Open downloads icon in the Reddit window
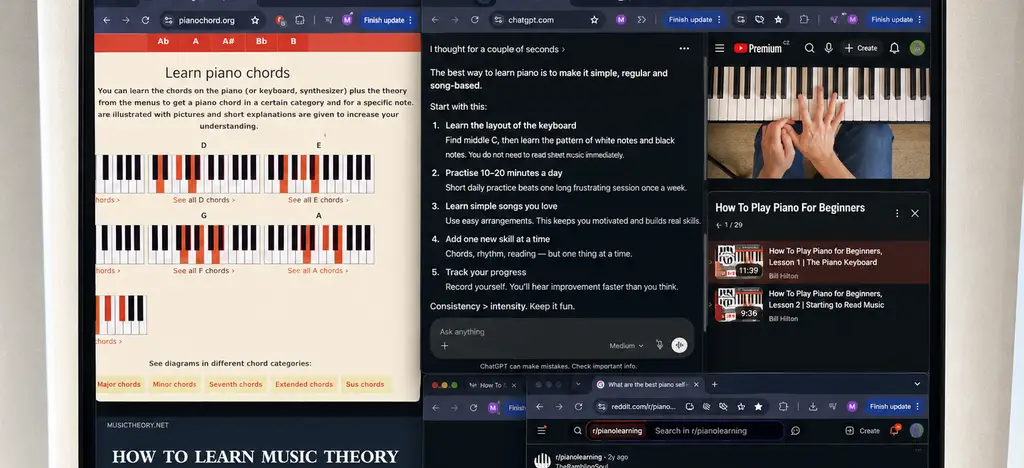Viewport: 1024px width, 468px height. click(813, 407)
